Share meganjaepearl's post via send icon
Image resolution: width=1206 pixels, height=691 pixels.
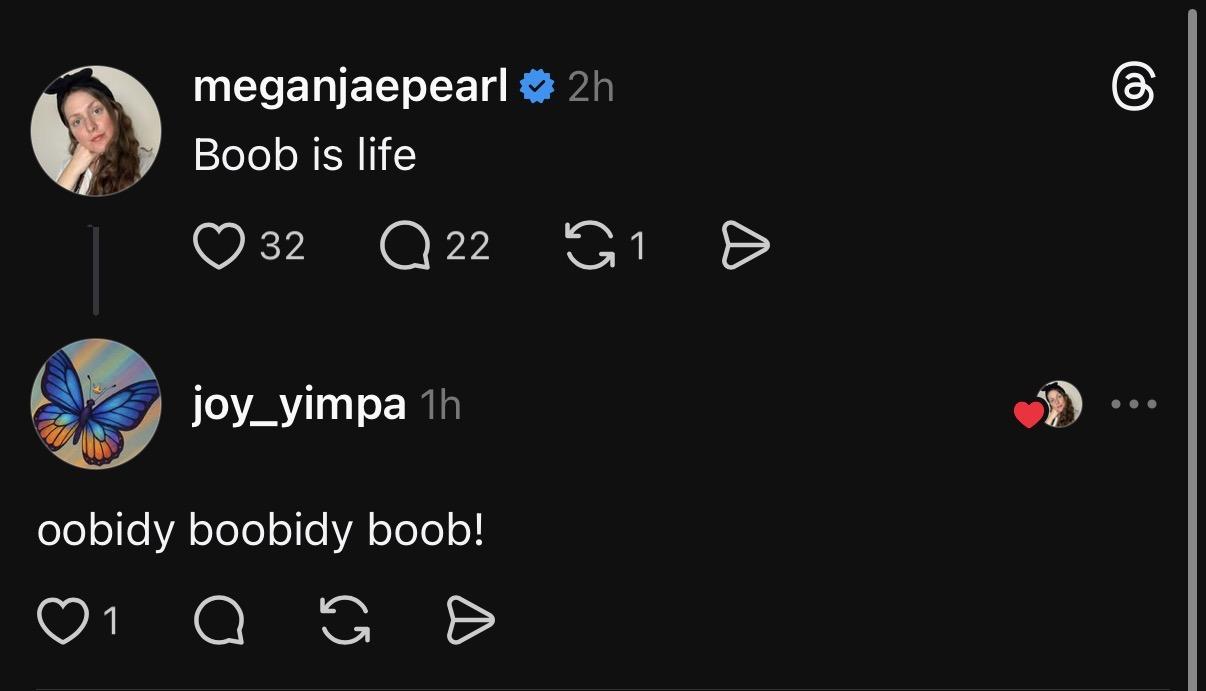click(x=745, y=246)
